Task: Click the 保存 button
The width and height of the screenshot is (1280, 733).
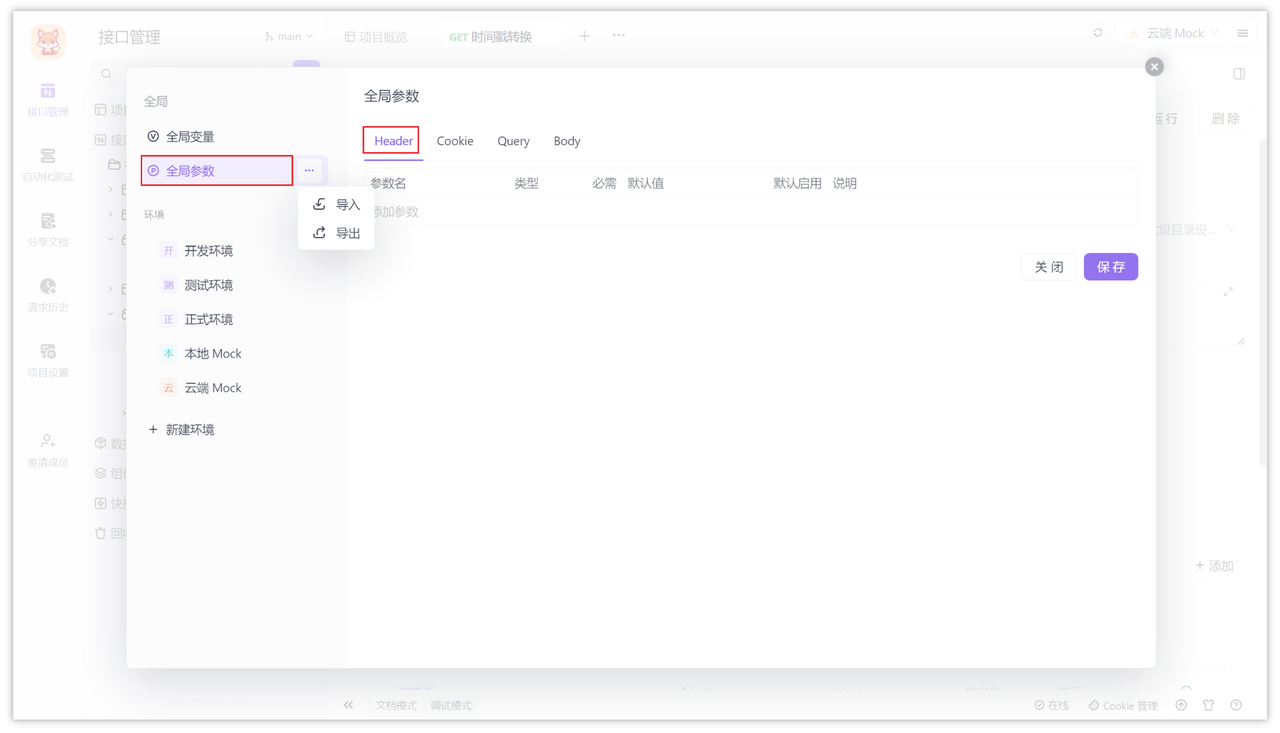Action: pyautogui.click(x=1111, y=267)
